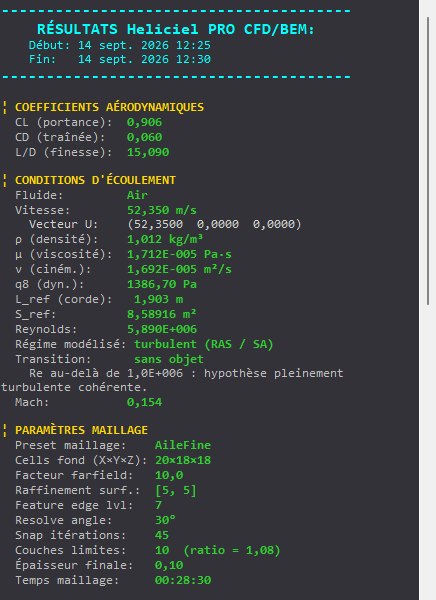The width and height of the screenshot is (436, 600).
Task: Click the dynamic pressure value 1386,70 Pa
Action: [162, 284]
